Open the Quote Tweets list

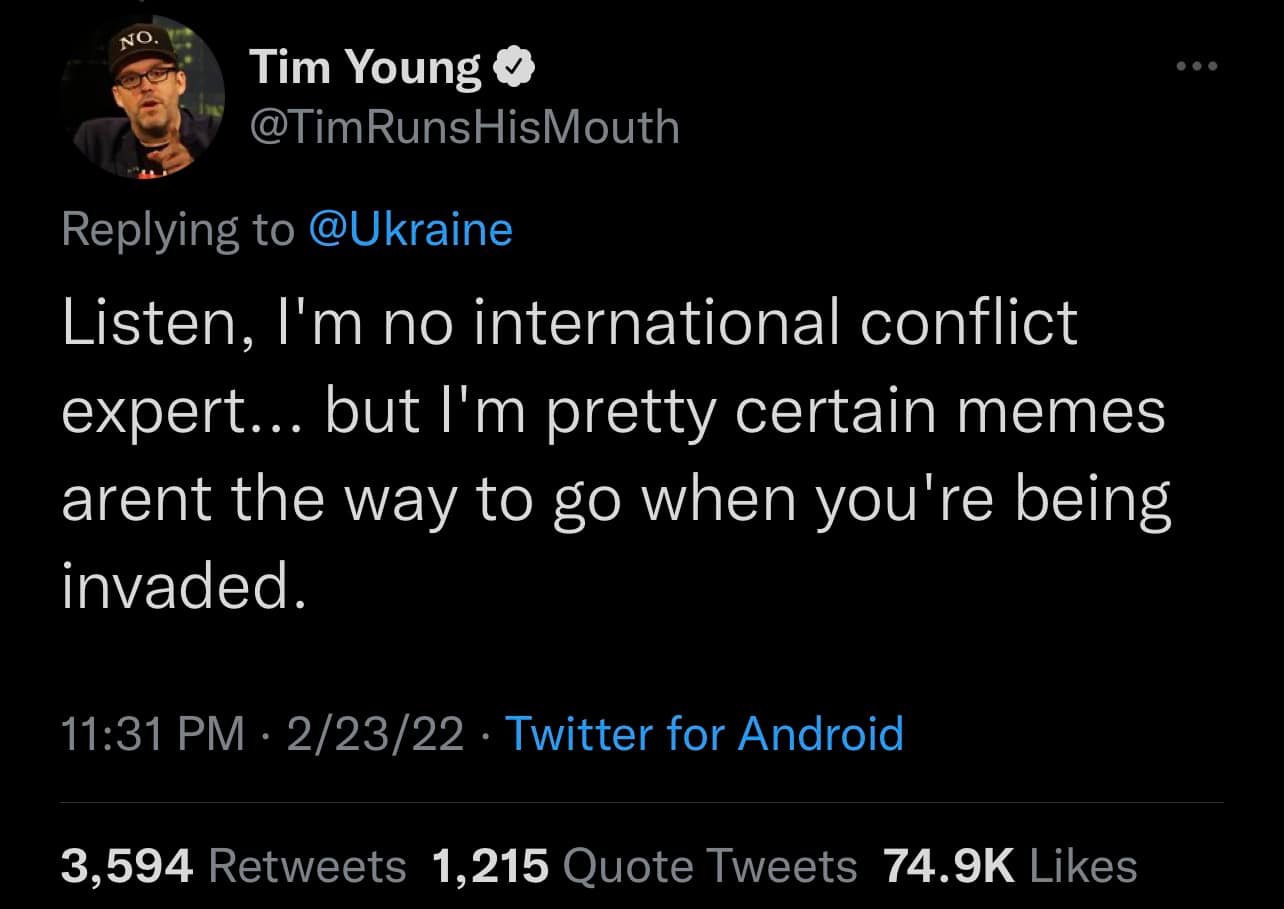(x=710, y=866)
